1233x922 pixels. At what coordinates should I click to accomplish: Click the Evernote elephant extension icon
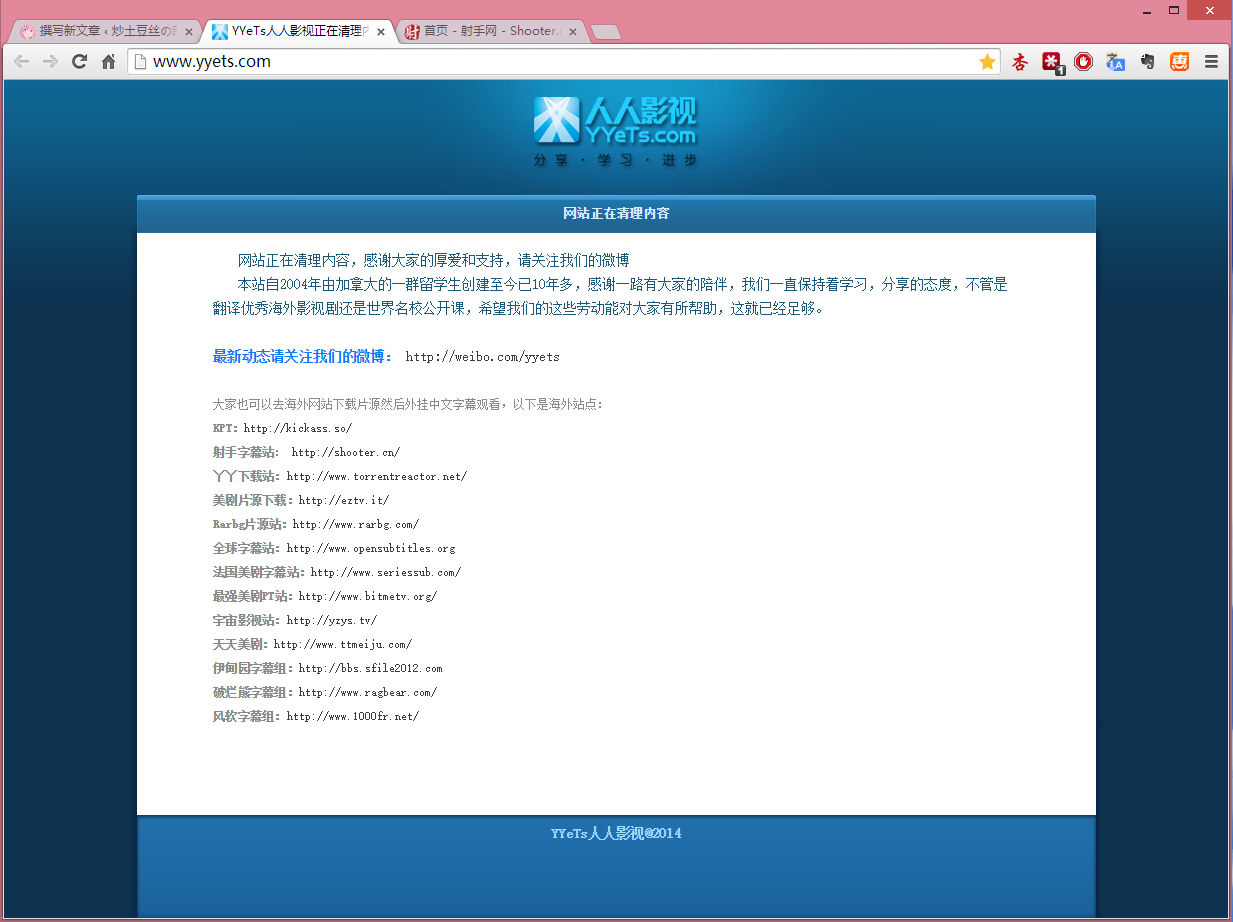click(1147, 62)
